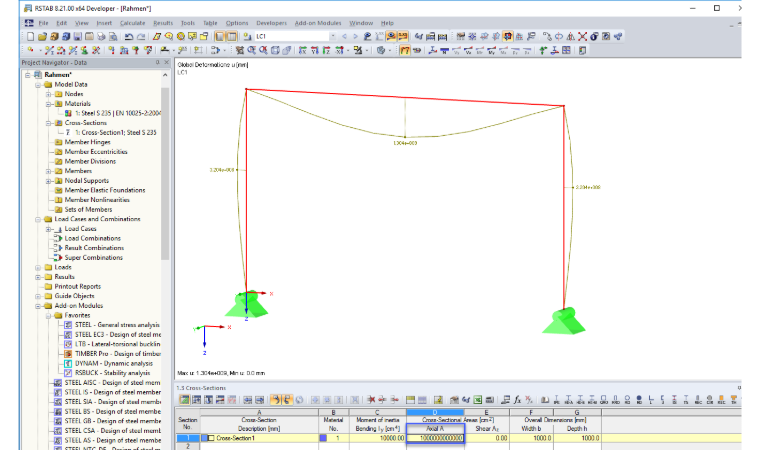
Task: Select next load case arrow button
Action: 355,36
